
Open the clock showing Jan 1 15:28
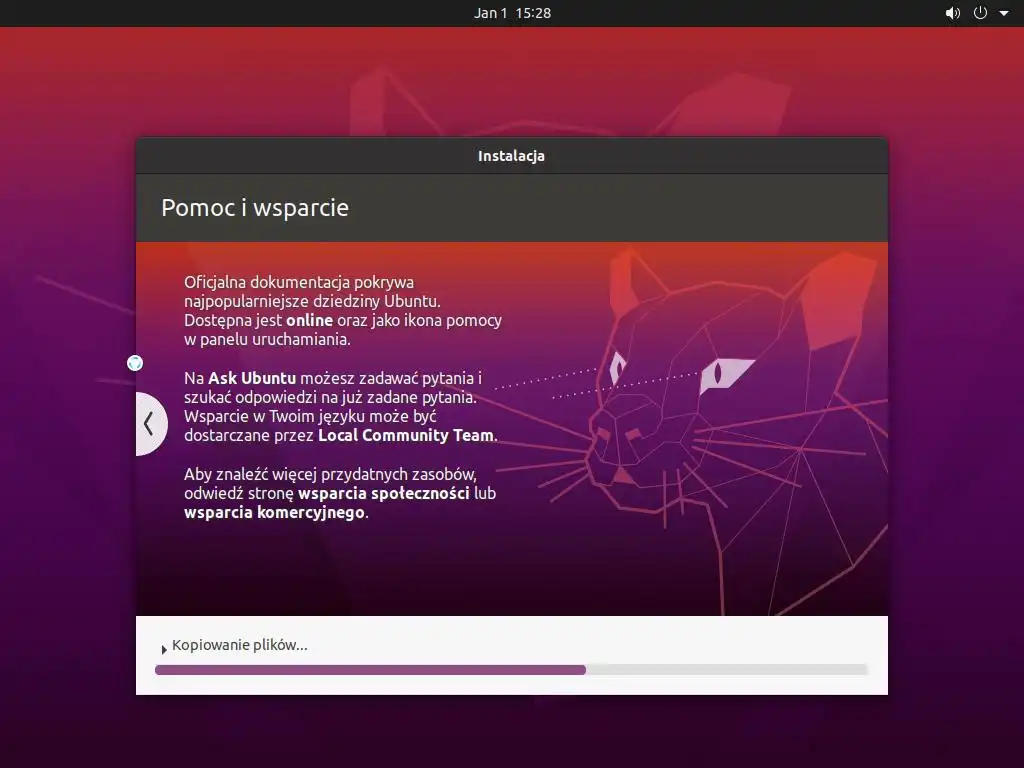coord(512,13)
